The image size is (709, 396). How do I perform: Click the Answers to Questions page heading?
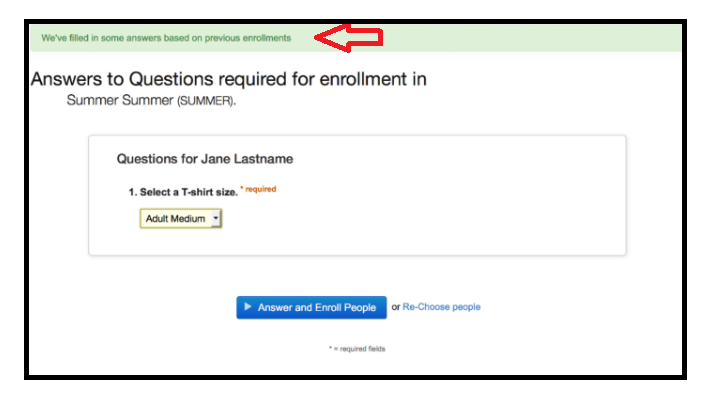click(228, 79)
